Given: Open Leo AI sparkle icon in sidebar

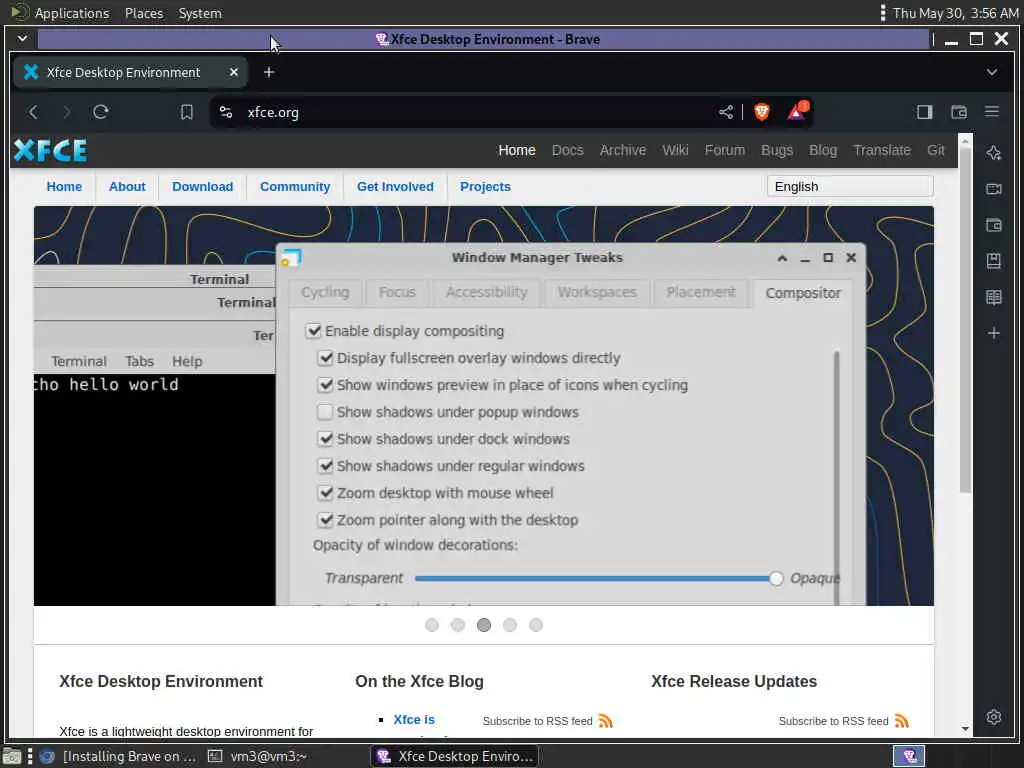Looking at the screenshot, I should point(994,153).
